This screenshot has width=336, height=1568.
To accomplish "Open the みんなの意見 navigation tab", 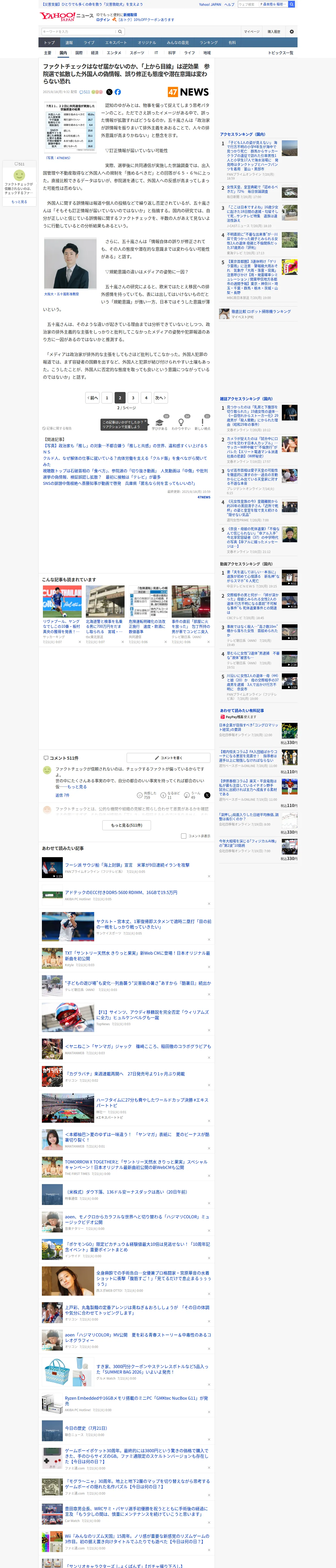I will pyautogui.click(x=177, y=43).
